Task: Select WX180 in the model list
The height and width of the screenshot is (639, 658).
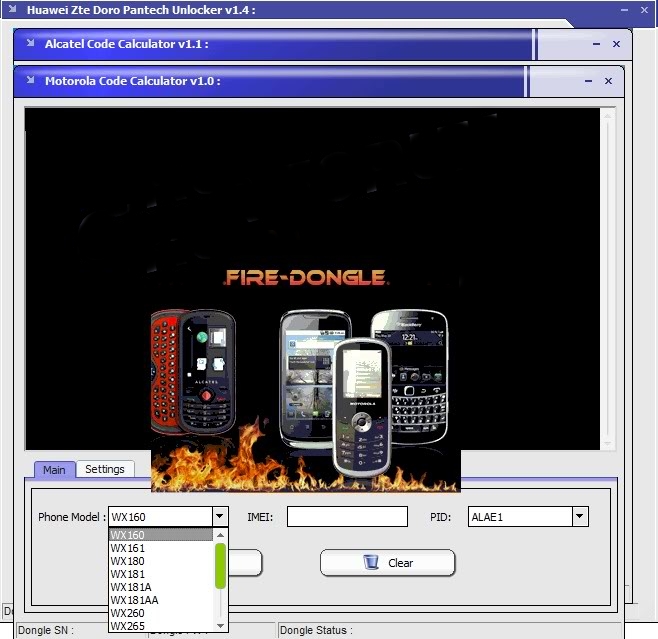Action: tap(161, 561)
